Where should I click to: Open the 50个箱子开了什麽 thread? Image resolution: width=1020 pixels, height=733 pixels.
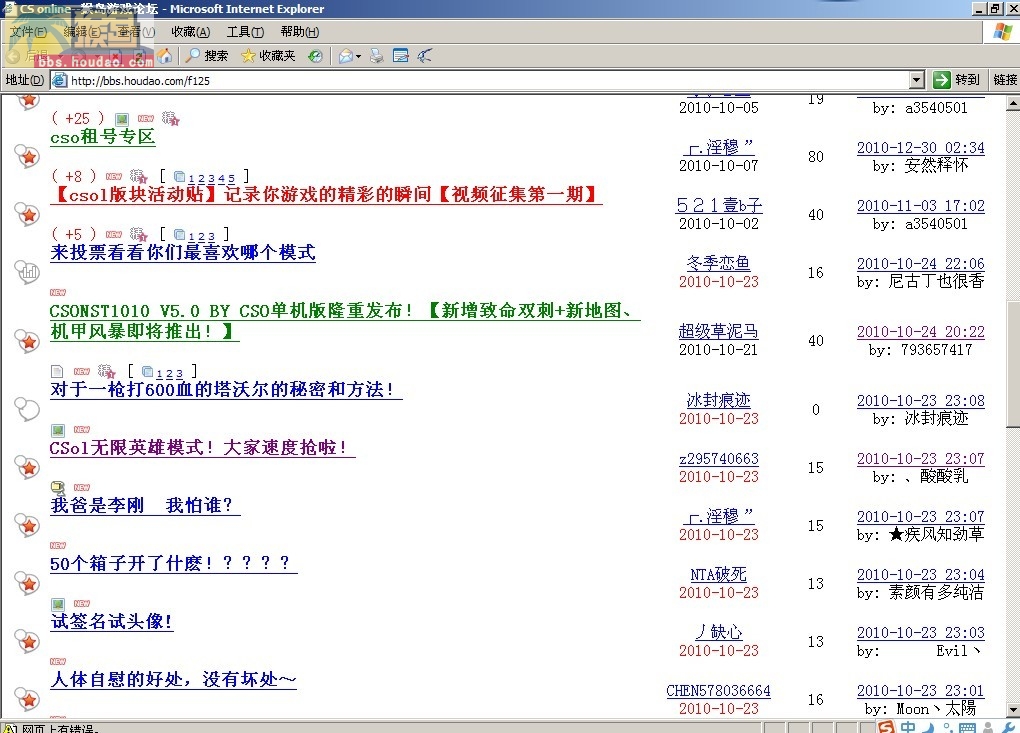[173, 563]
